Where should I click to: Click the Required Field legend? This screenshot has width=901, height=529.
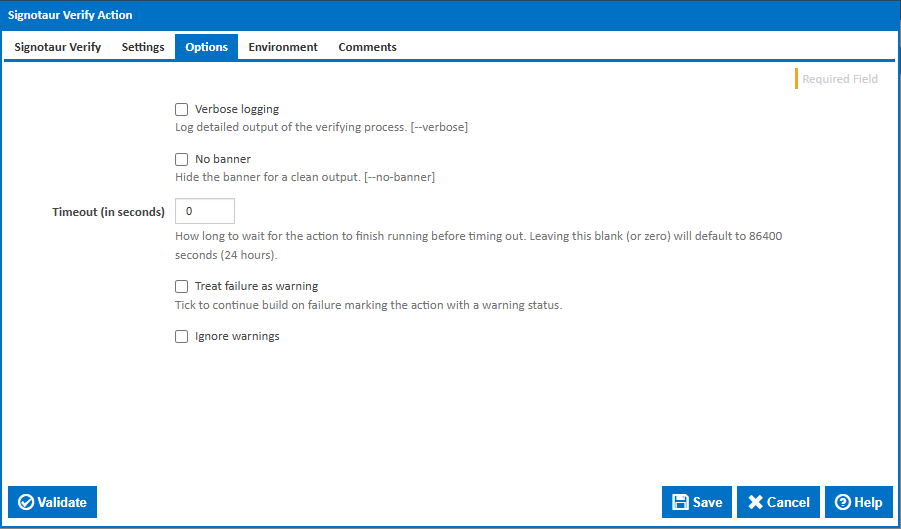[x=839, y=79]
